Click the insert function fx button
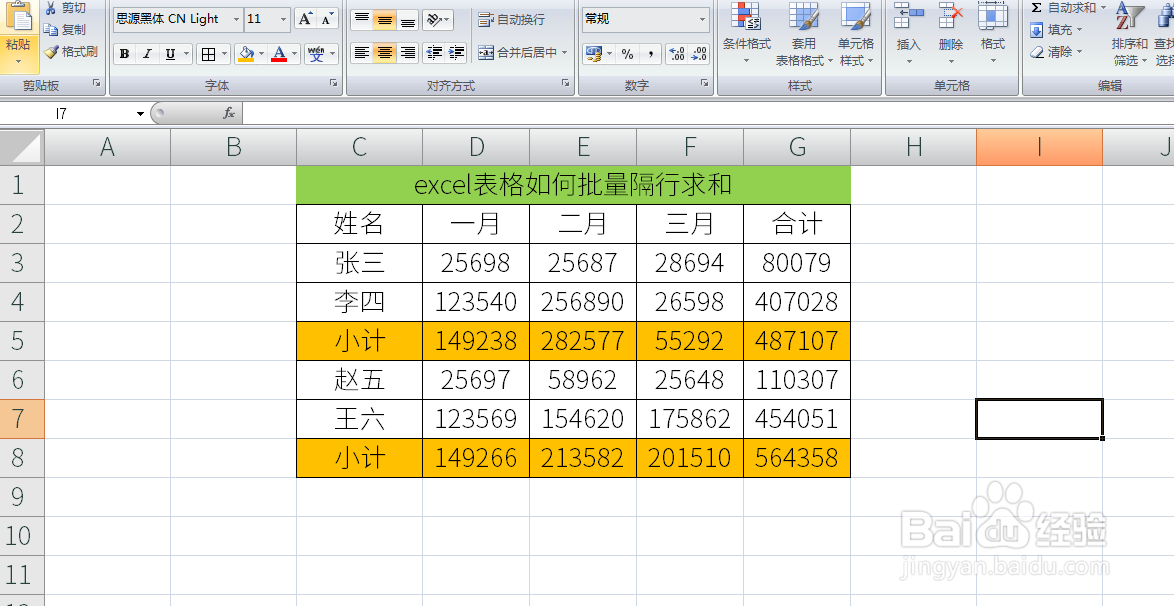This screenshot has height=606, width=1174. click(x=229, y=113)
